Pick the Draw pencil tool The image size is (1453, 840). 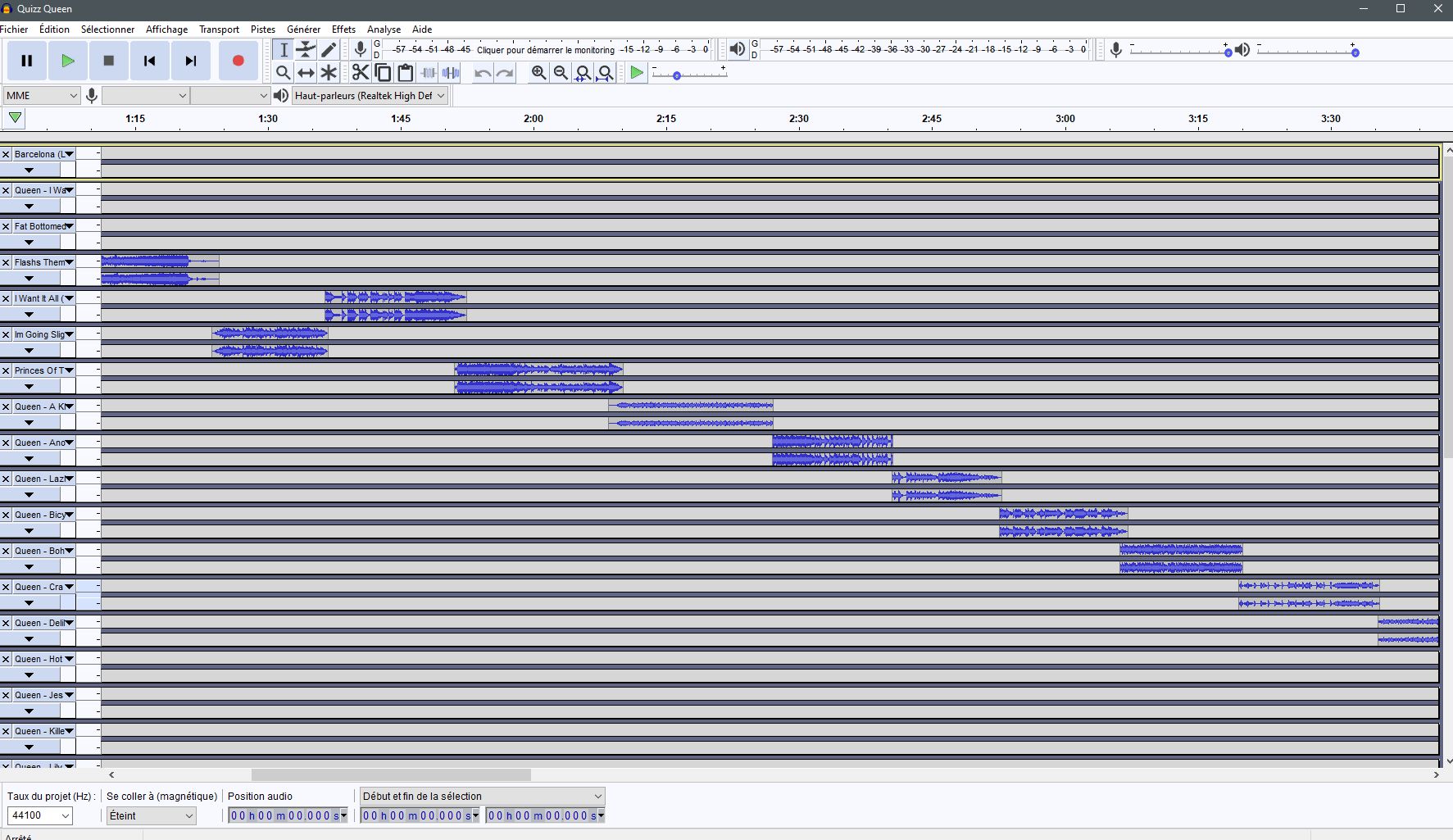coord(329,50)
